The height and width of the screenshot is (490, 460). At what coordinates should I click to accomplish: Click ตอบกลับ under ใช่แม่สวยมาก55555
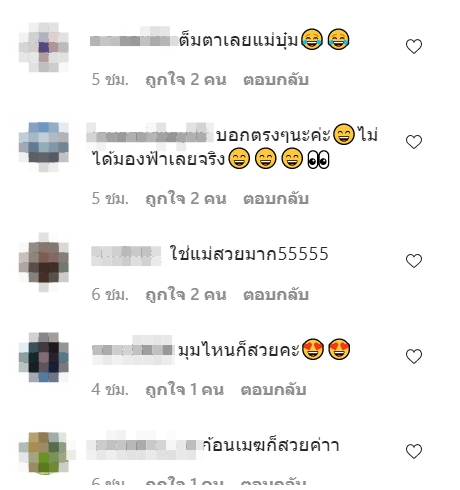tap(276, 295)
